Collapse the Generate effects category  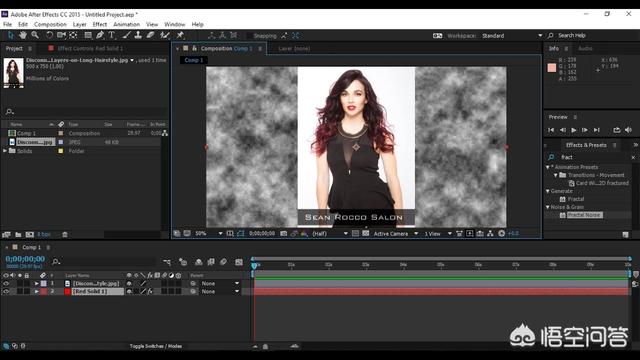548,191
